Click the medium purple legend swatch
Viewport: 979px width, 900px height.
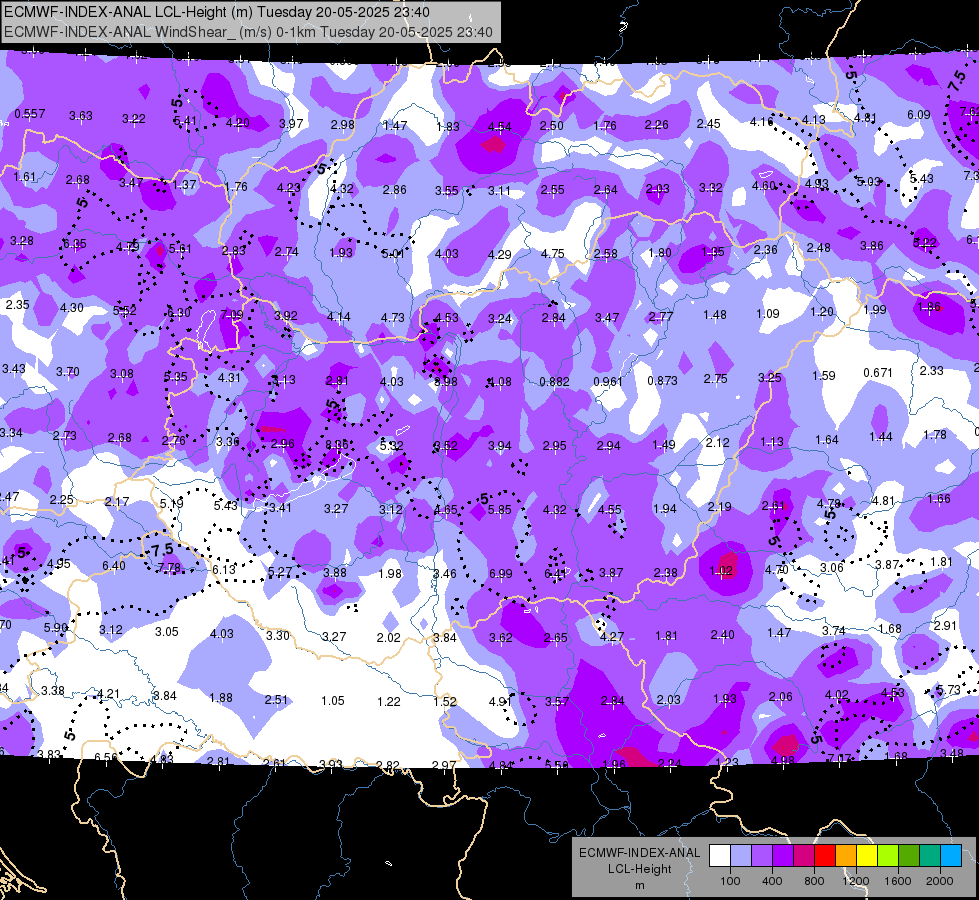762,856
